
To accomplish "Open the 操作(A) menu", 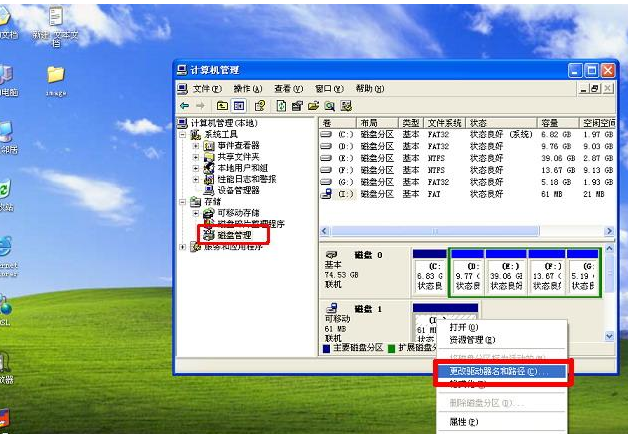I will tap(248, 88).
